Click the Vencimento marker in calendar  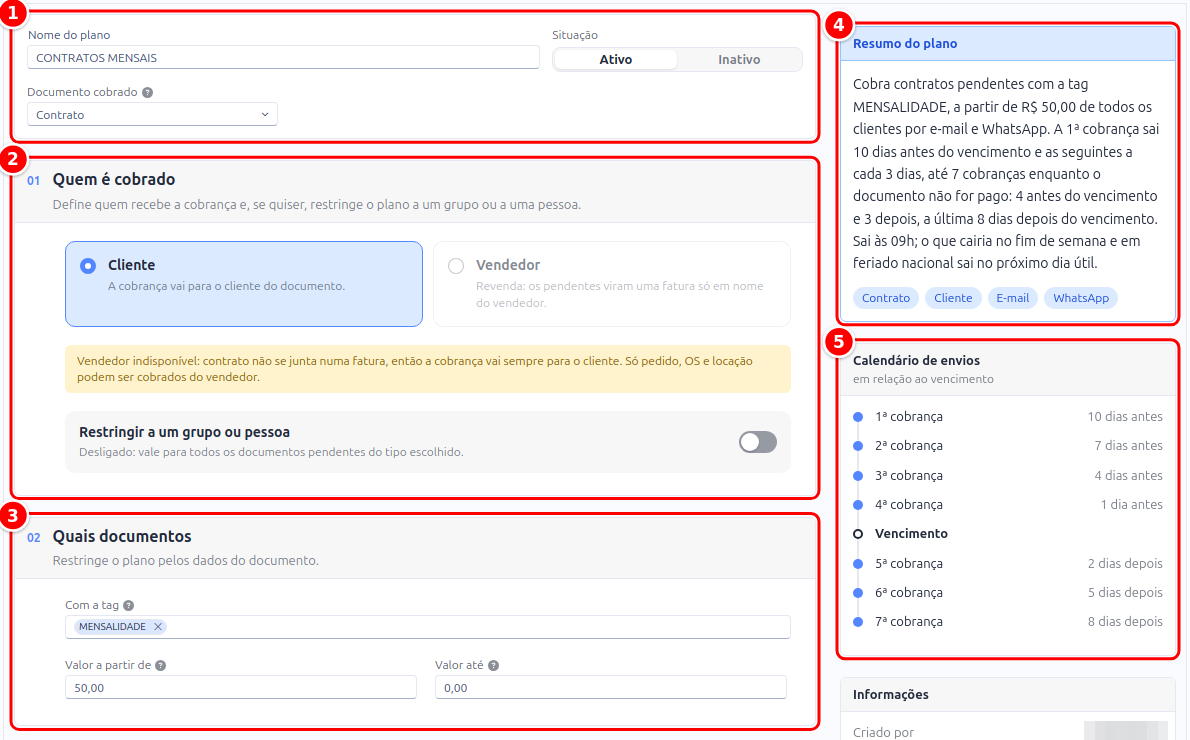tap(858, 534)
